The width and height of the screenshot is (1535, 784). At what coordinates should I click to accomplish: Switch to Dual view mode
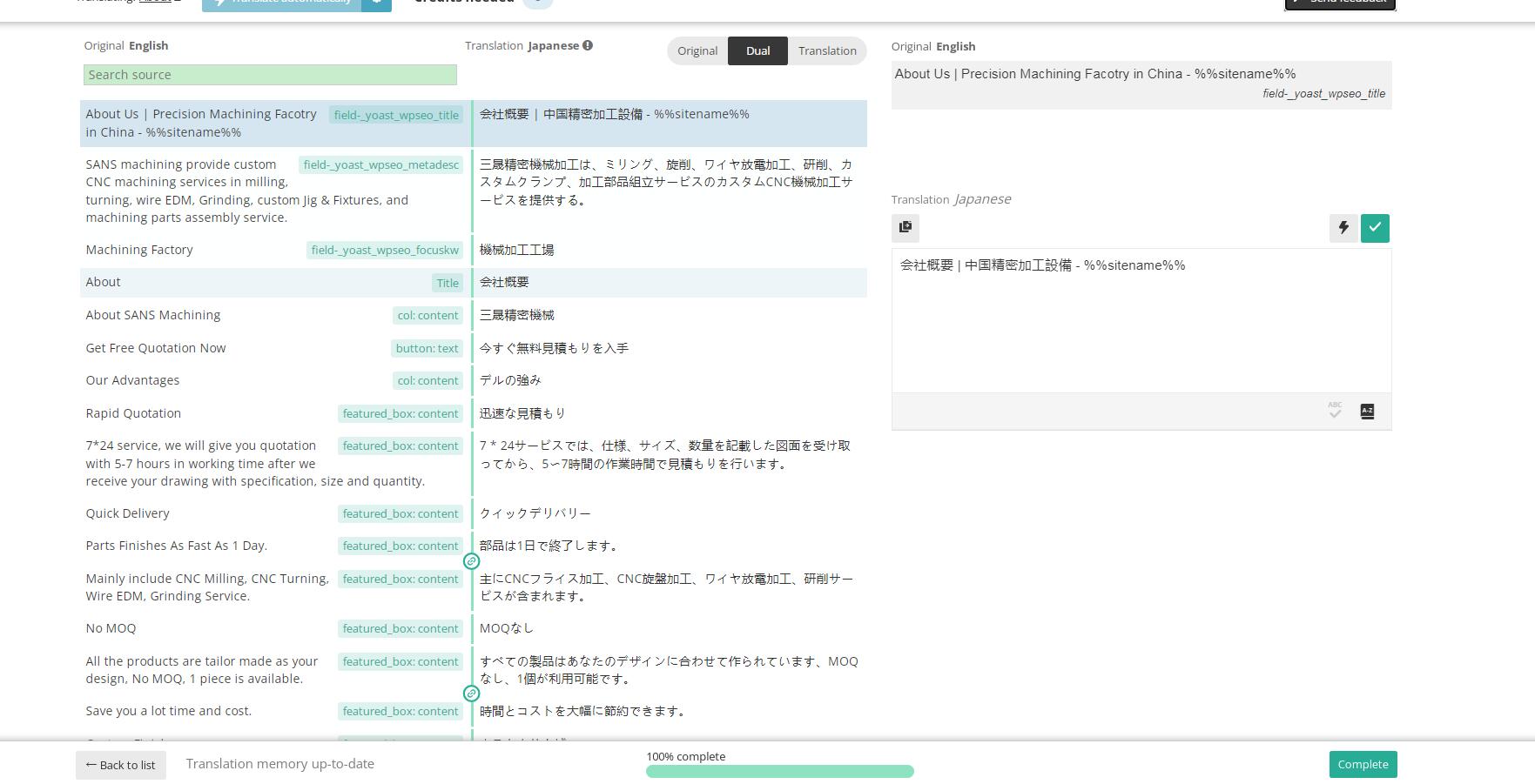pyautogui.click(x=757, y=50)
